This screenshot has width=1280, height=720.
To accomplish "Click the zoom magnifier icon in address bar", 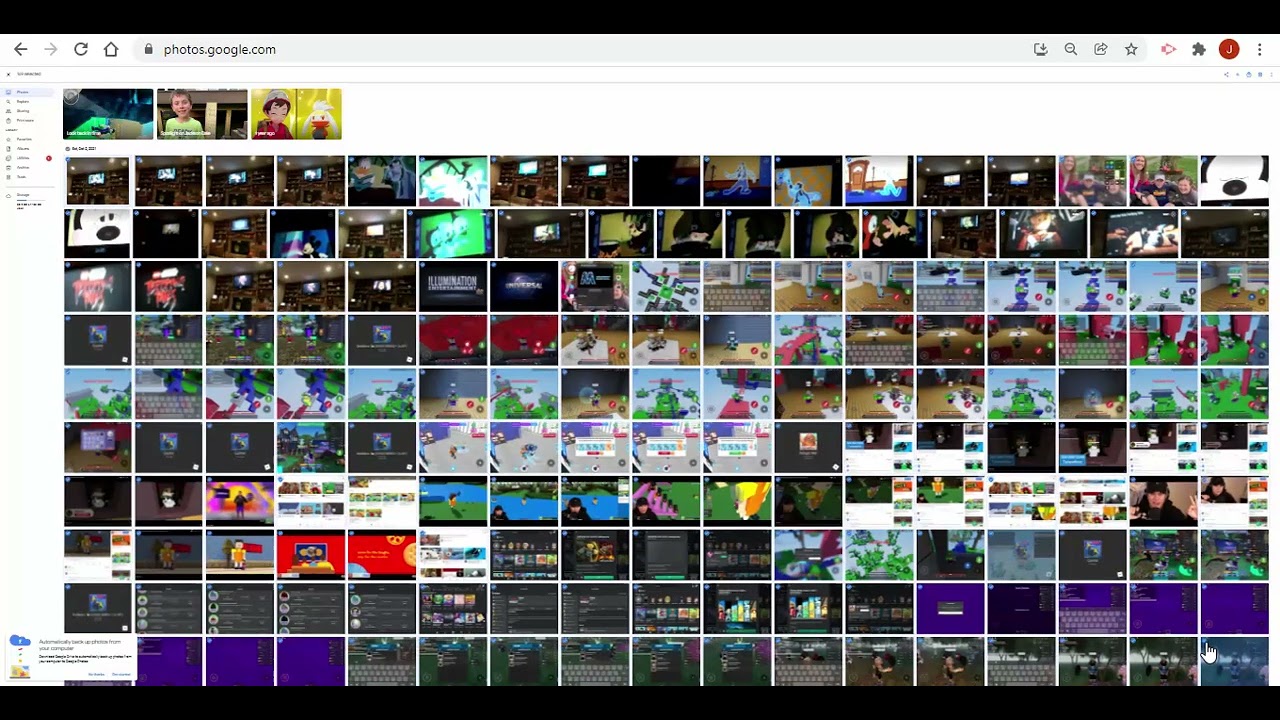I will pyautogui.click(x=1071, y=49).
